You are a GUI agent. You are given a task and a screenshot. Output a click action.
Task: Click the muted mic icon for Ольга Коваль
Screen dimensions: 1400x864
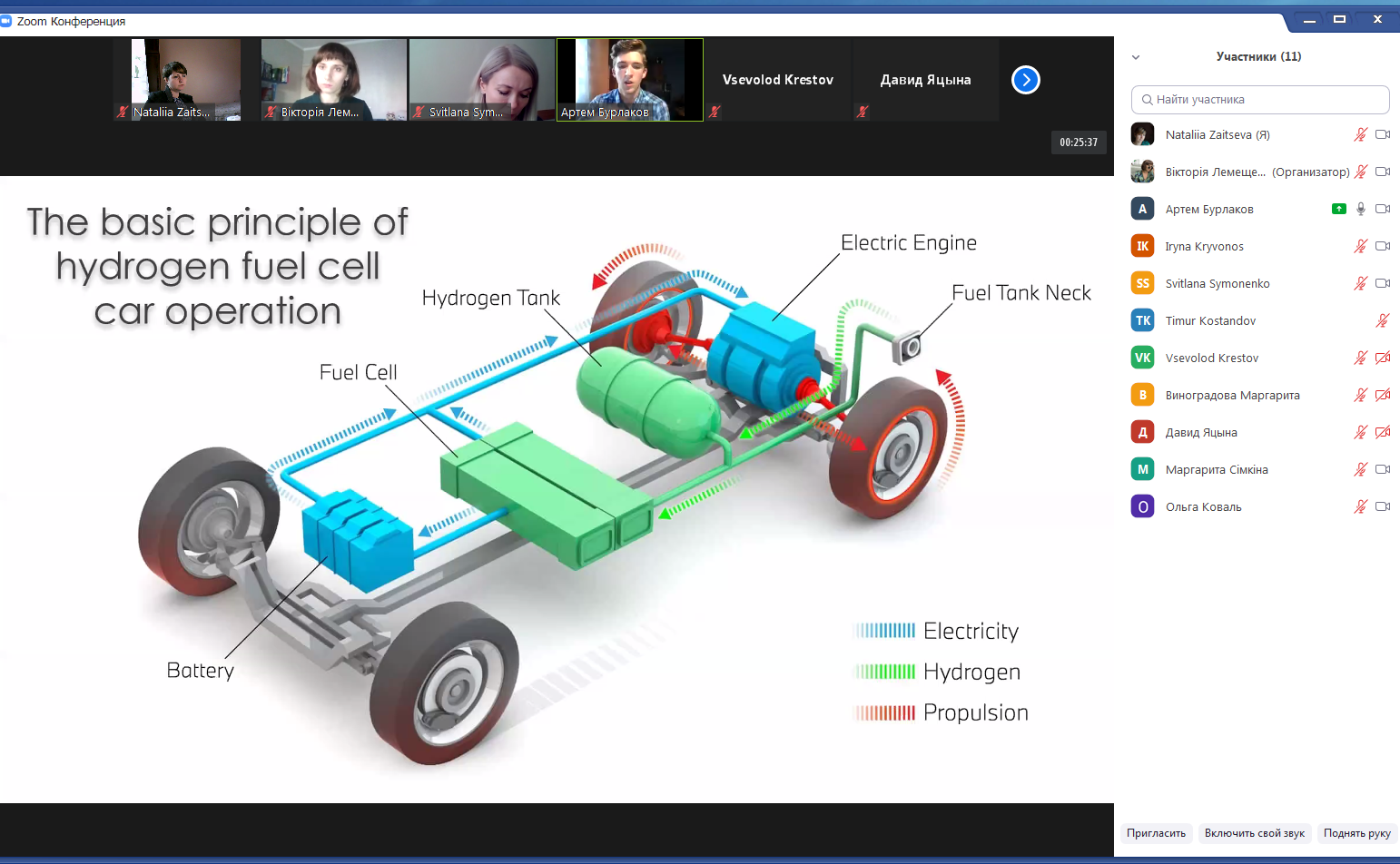pos(1360,506)
